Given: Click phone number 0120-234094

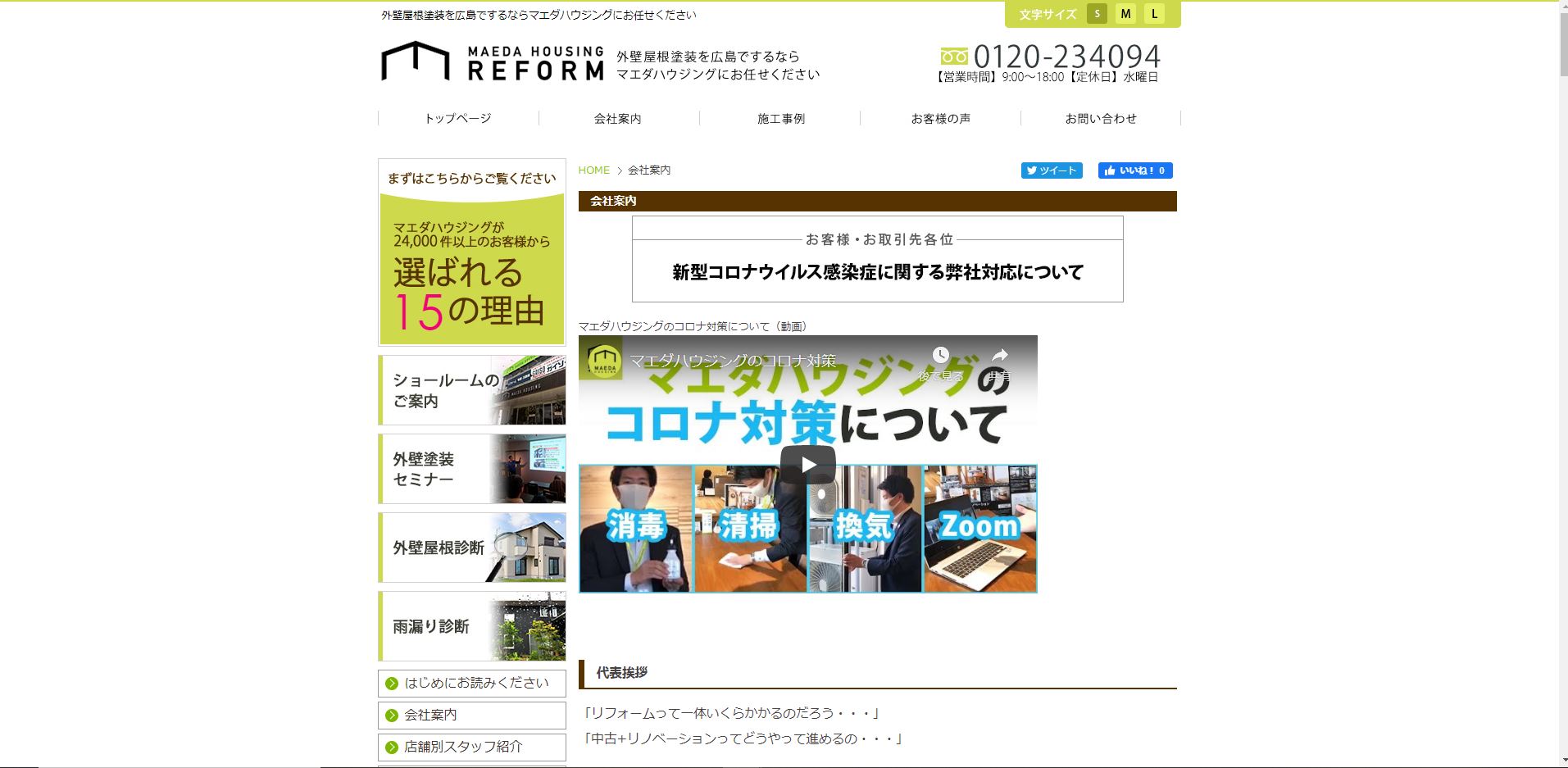Looking at the screenshot, I should [1067, 57].
